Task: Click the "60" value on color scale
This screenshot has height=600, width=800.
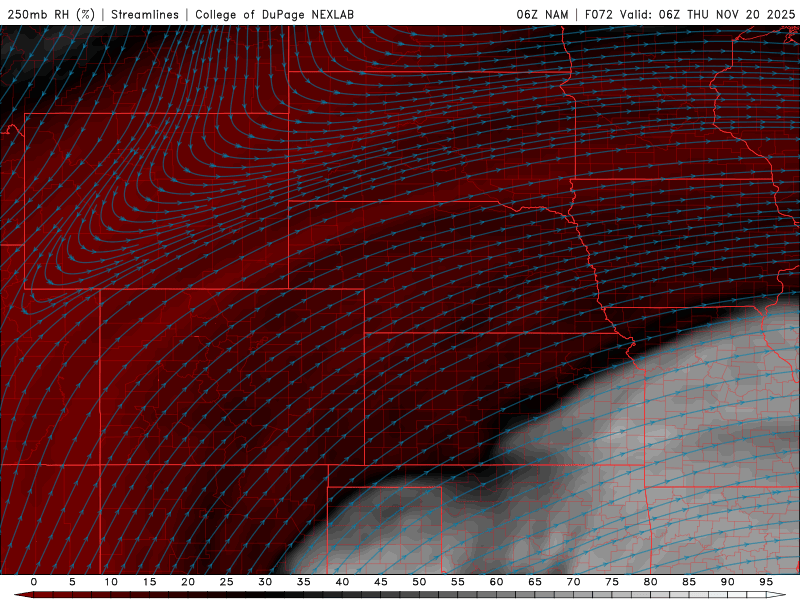Action: coord(496,582)
